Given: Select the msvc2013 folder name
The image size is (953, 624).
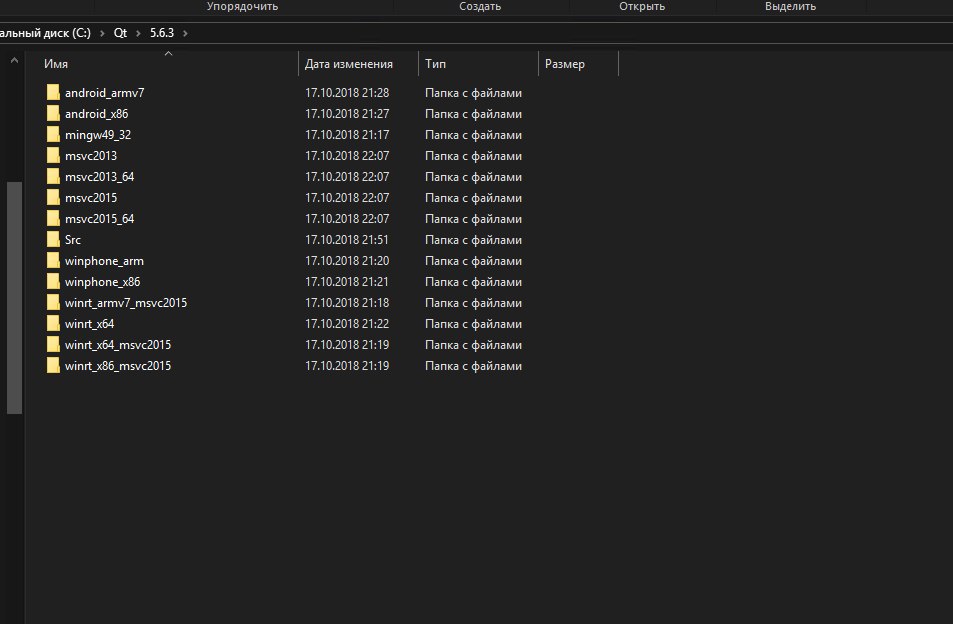Looking at the screenshot, I should point(91,156).
